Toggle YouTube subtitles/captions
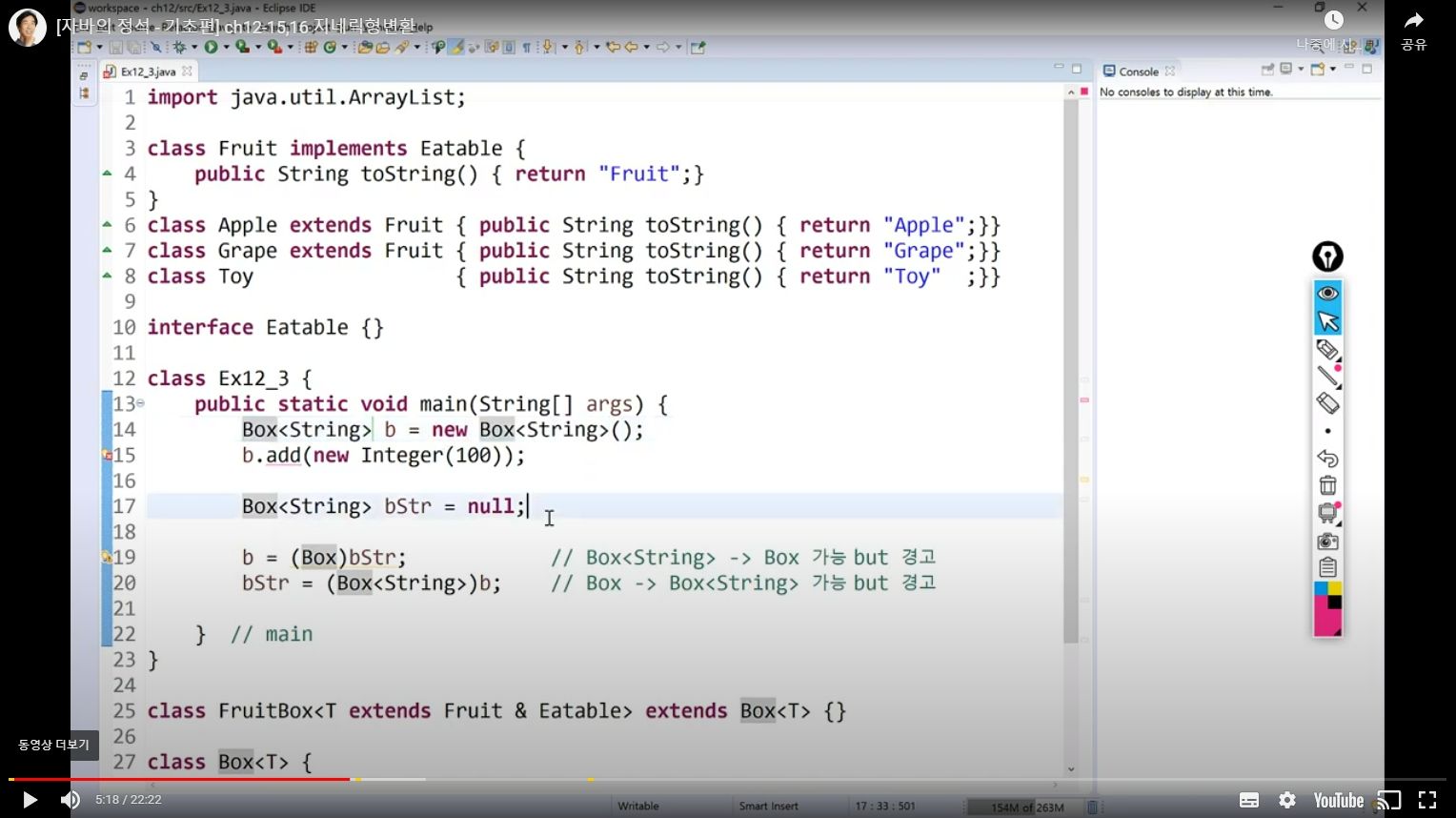 point(1249,800)
